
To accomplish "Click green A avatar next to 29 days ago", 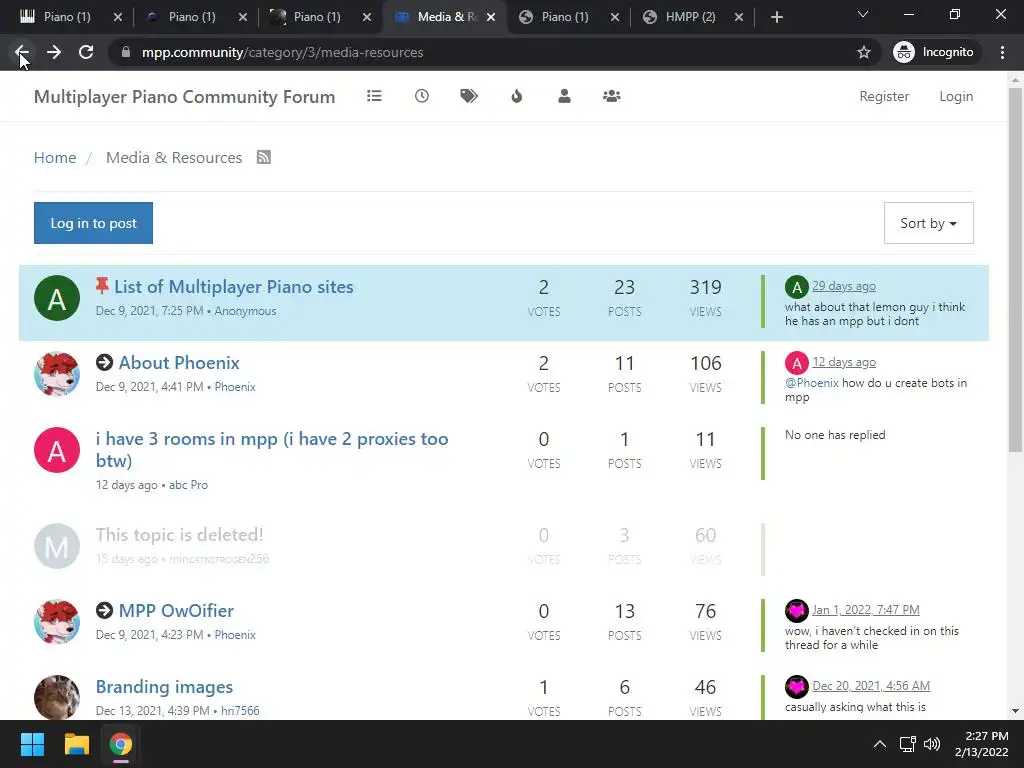I will coord(797,287).
